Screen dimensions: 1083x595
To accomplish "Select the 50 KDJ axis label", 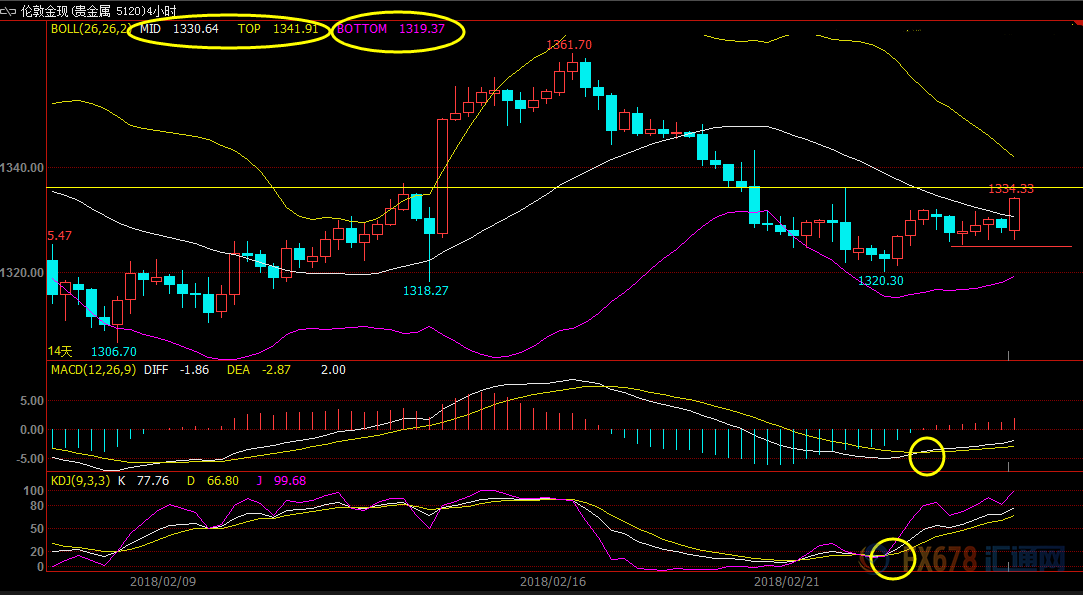I will click(37, 529).
